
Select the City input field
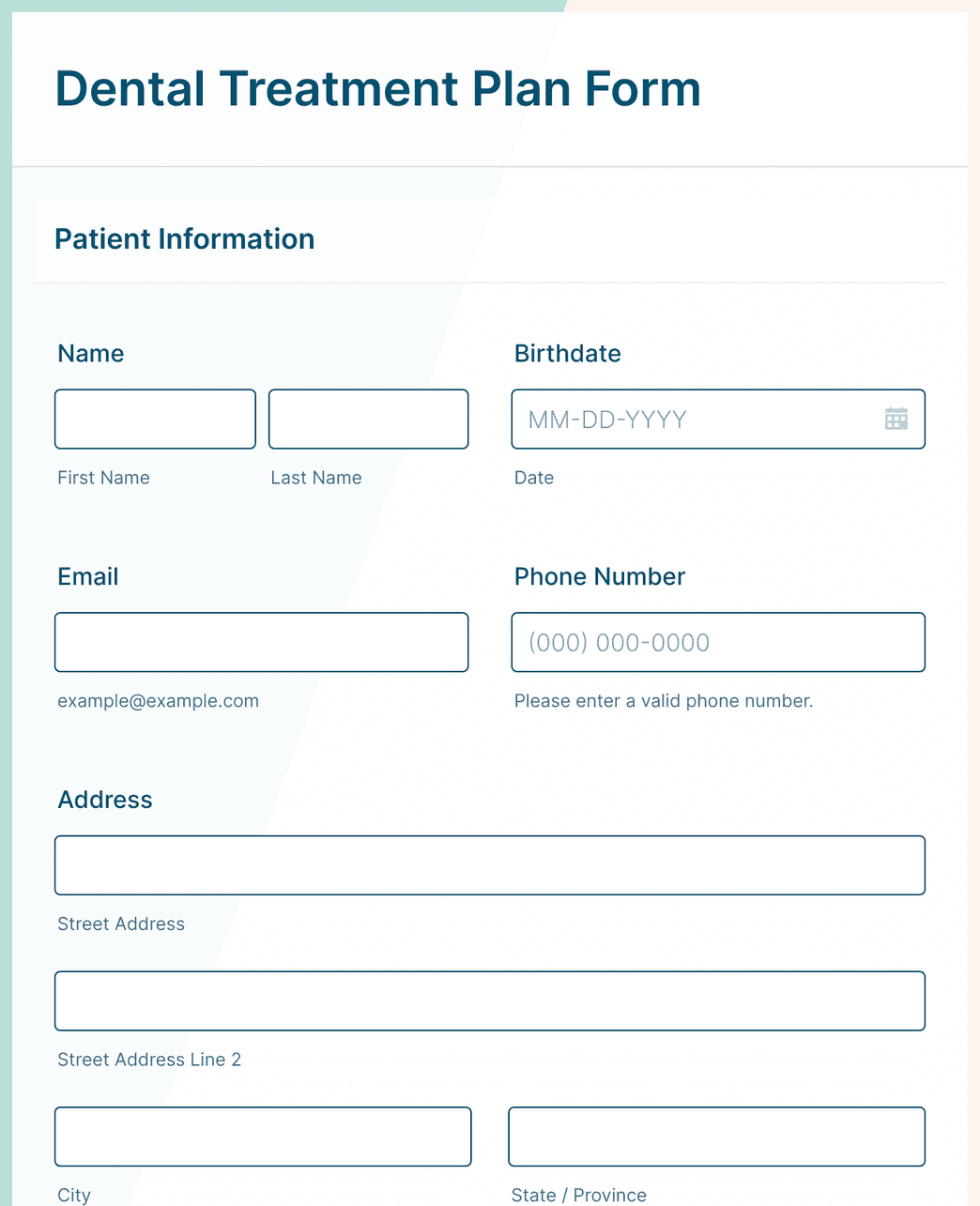(263, 1137)
